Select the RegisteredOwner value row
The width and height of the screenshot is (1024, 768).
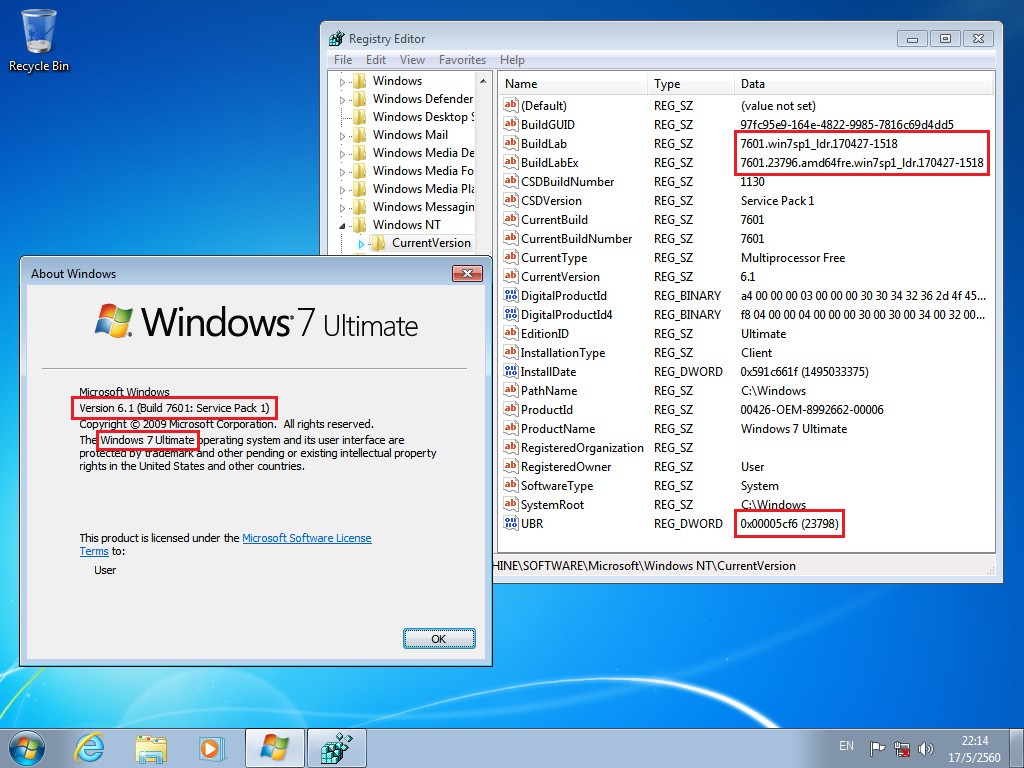pos(746,466)
